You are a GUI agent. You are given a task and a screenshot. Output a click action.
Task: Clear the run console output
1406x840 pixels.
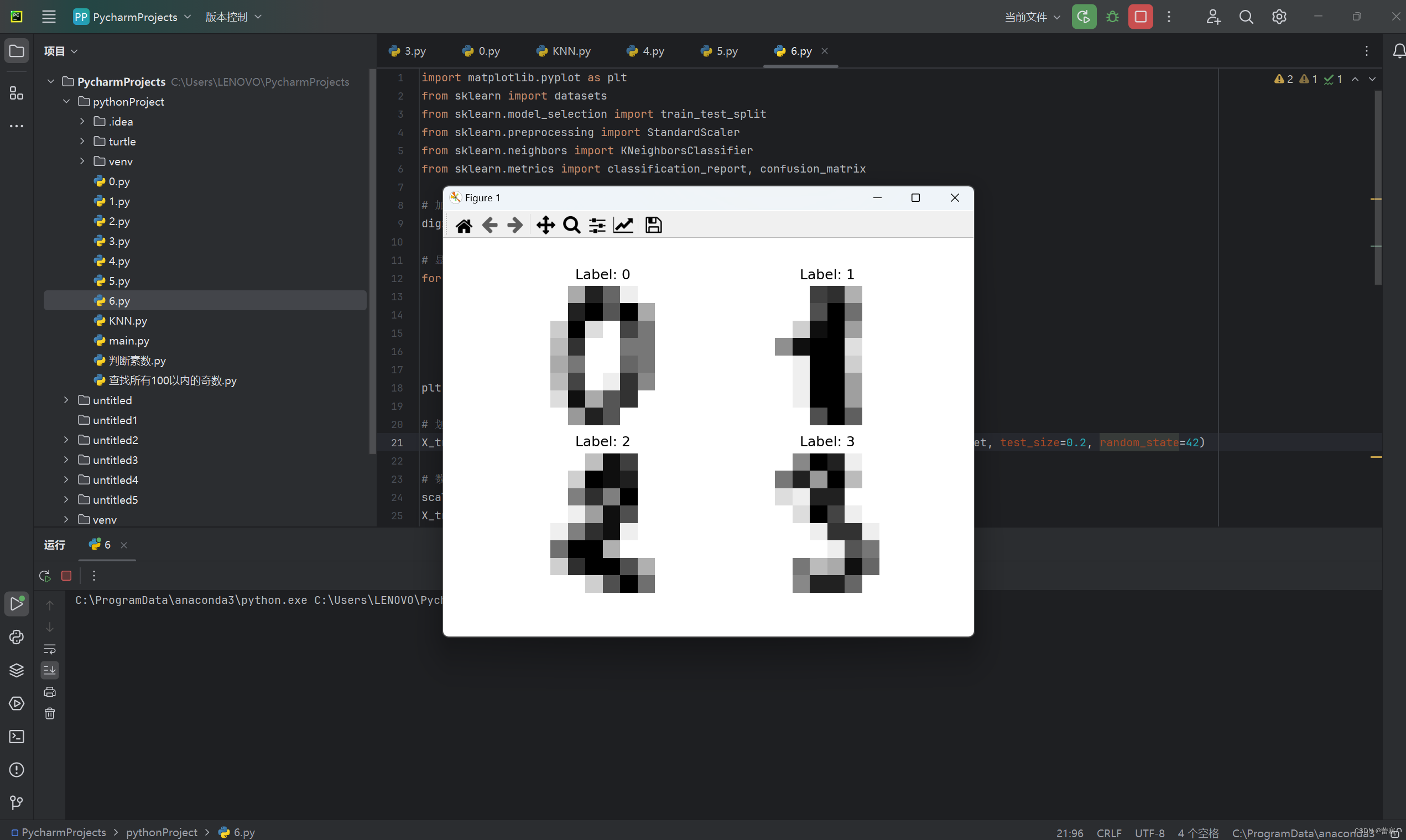(x=50, y=713)
